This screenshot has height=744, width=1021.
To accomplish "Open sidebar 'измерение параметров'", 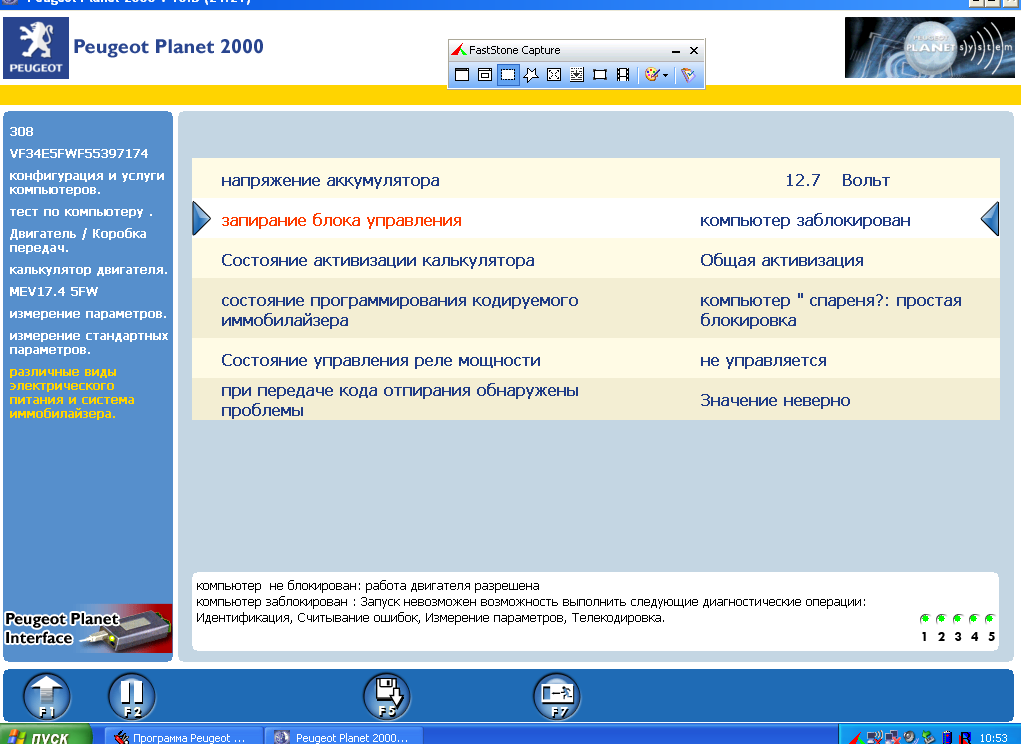I will pos(88,314).
